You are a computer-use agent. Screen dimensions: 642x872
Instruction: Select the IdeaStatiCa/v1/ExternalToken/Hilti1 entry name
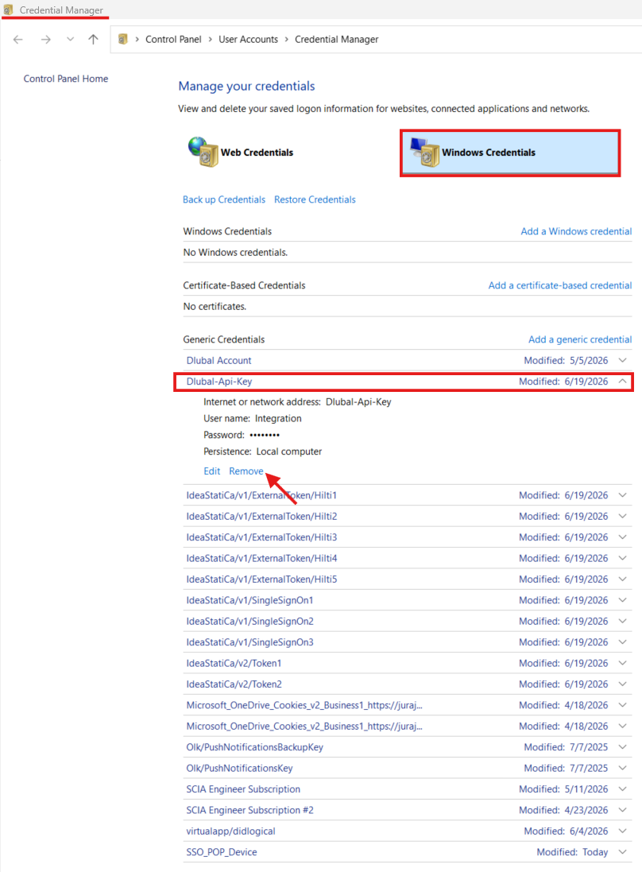pyautogui.click(x=261, y=495)
